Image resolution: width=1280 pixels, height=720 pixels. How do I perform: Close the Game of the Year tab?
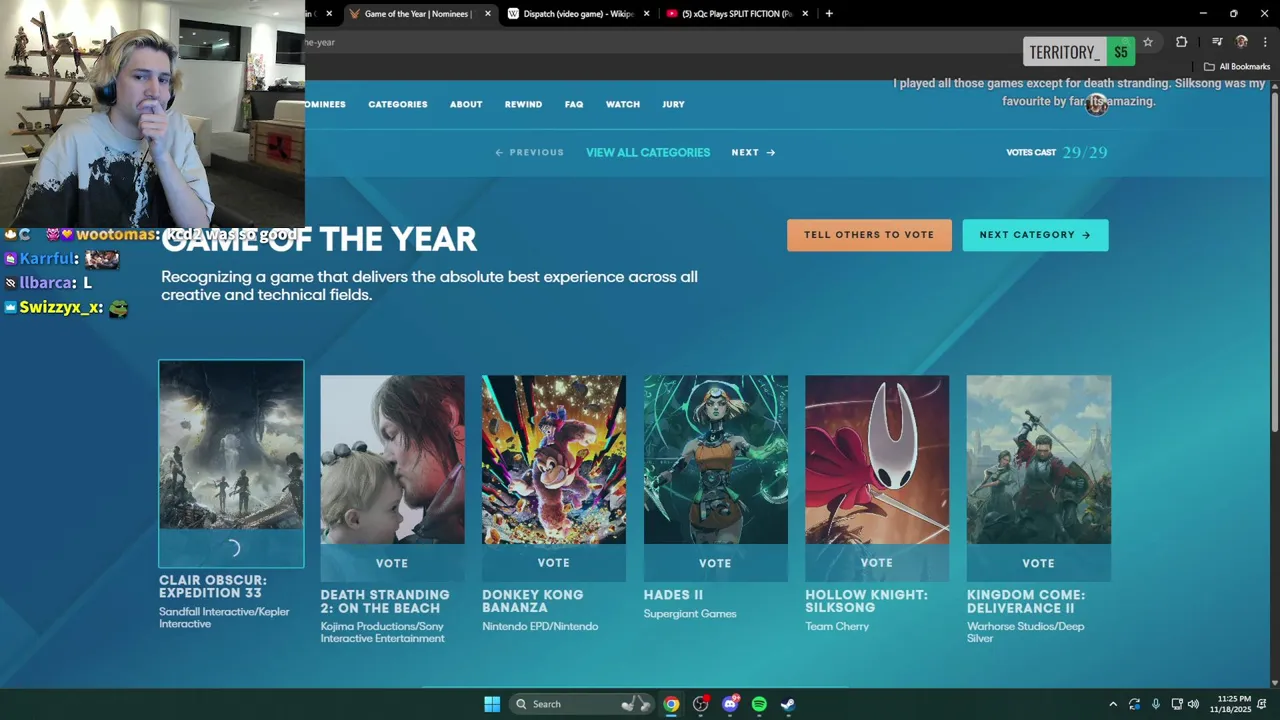[488, 14]
